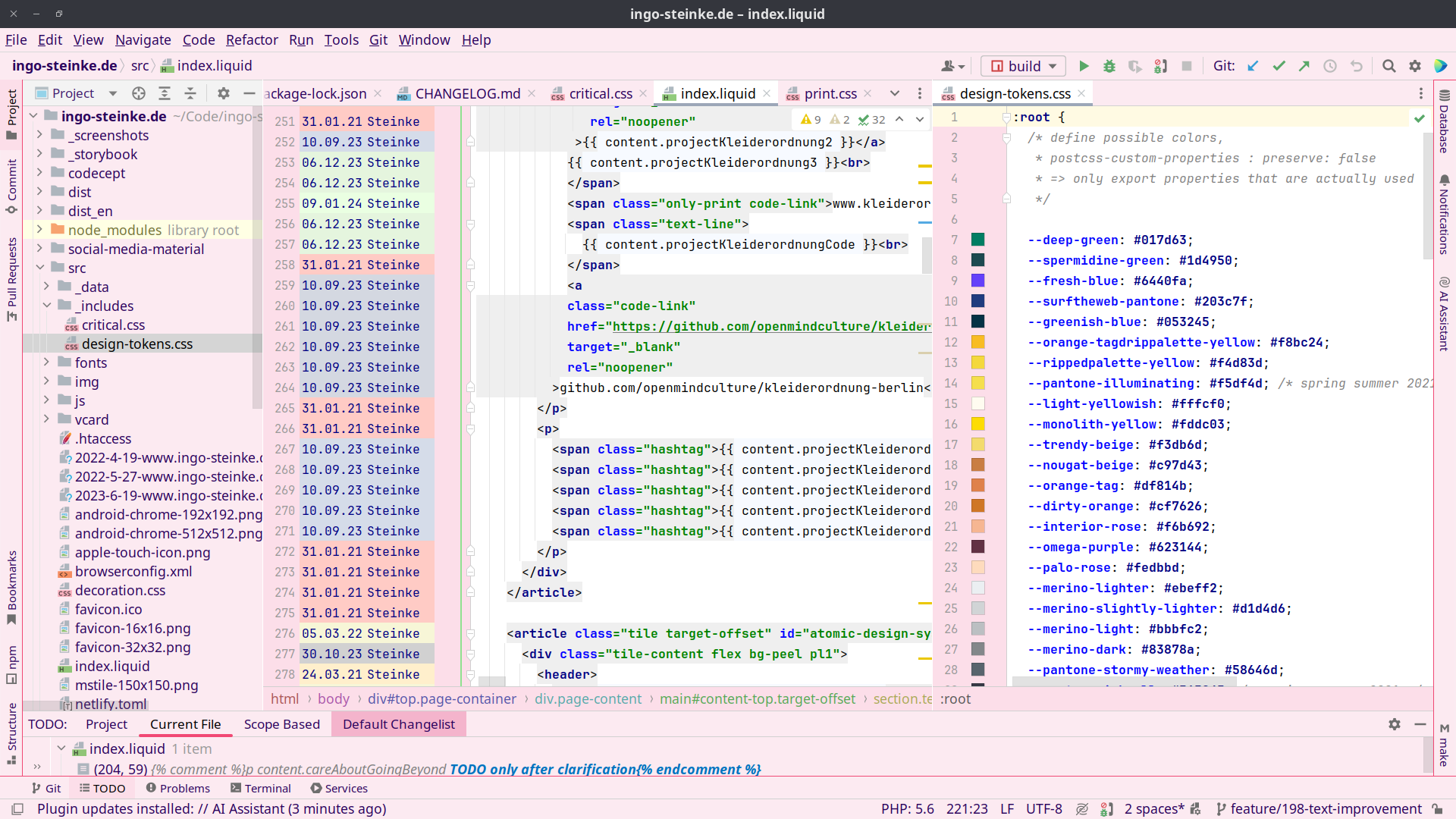1456x819 pixels.
Task: Click the locate file crosshair icon
Action: [138, 93]
